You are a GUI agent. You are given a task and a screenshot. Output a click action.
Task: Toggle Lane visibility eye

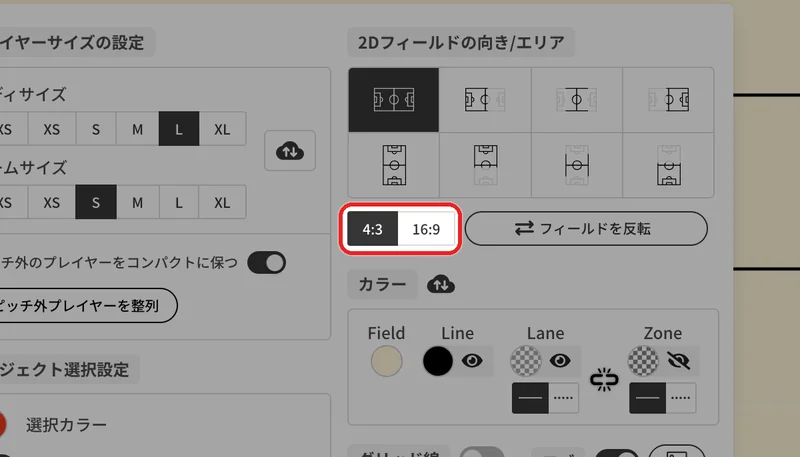click(x=560, y=361)
